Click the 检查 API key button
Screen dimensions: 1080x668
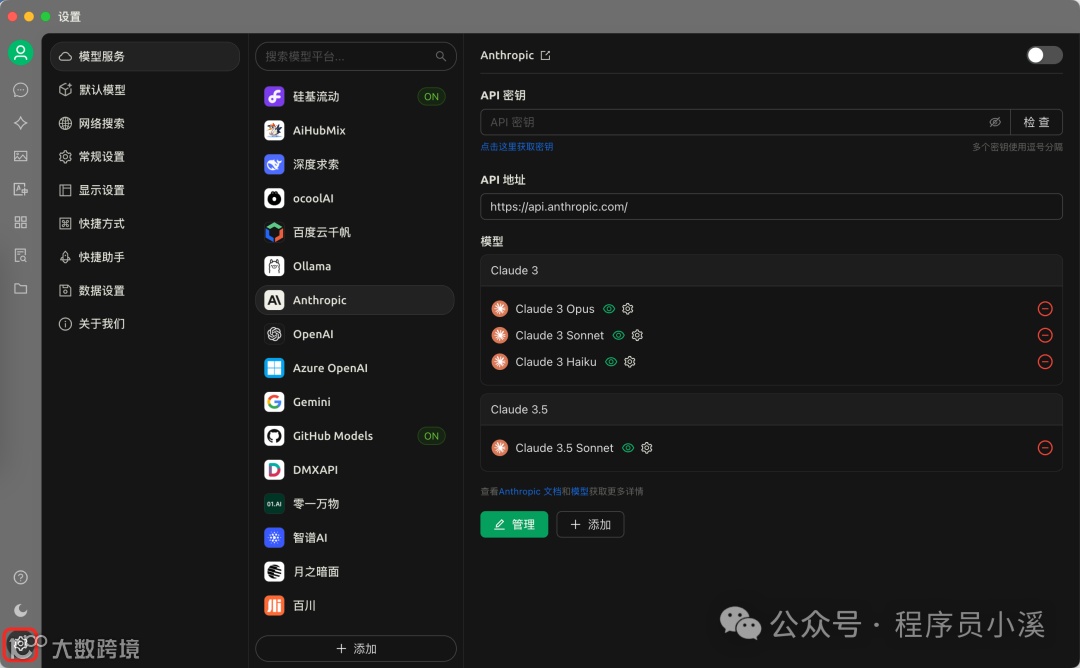click(x=1036, y=122)
